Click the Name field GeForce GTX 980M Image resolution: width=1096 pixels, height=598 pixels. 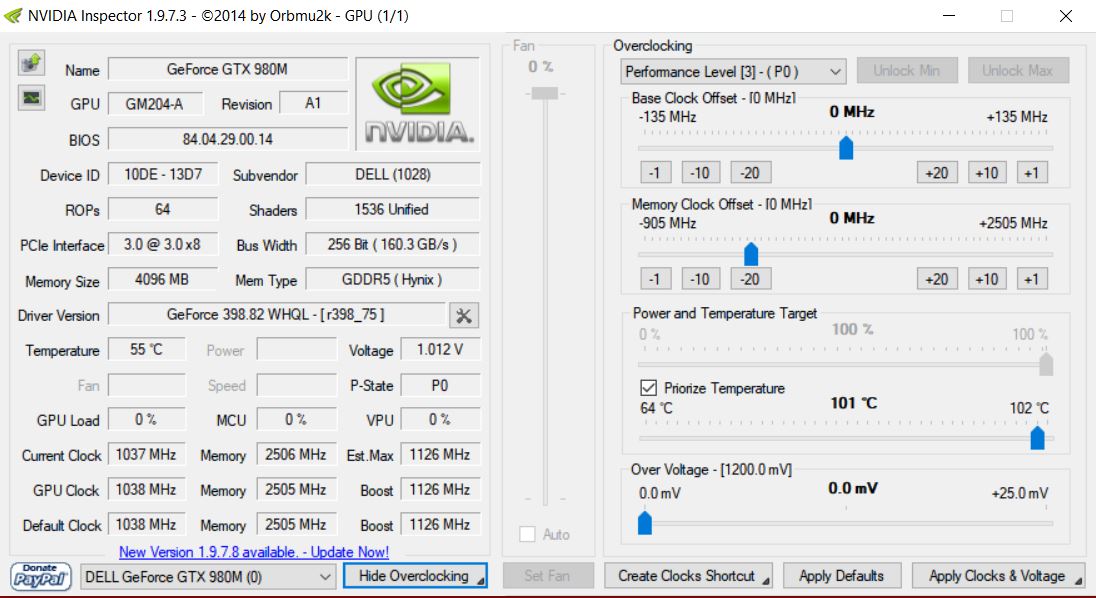click(x=228, y=69)
